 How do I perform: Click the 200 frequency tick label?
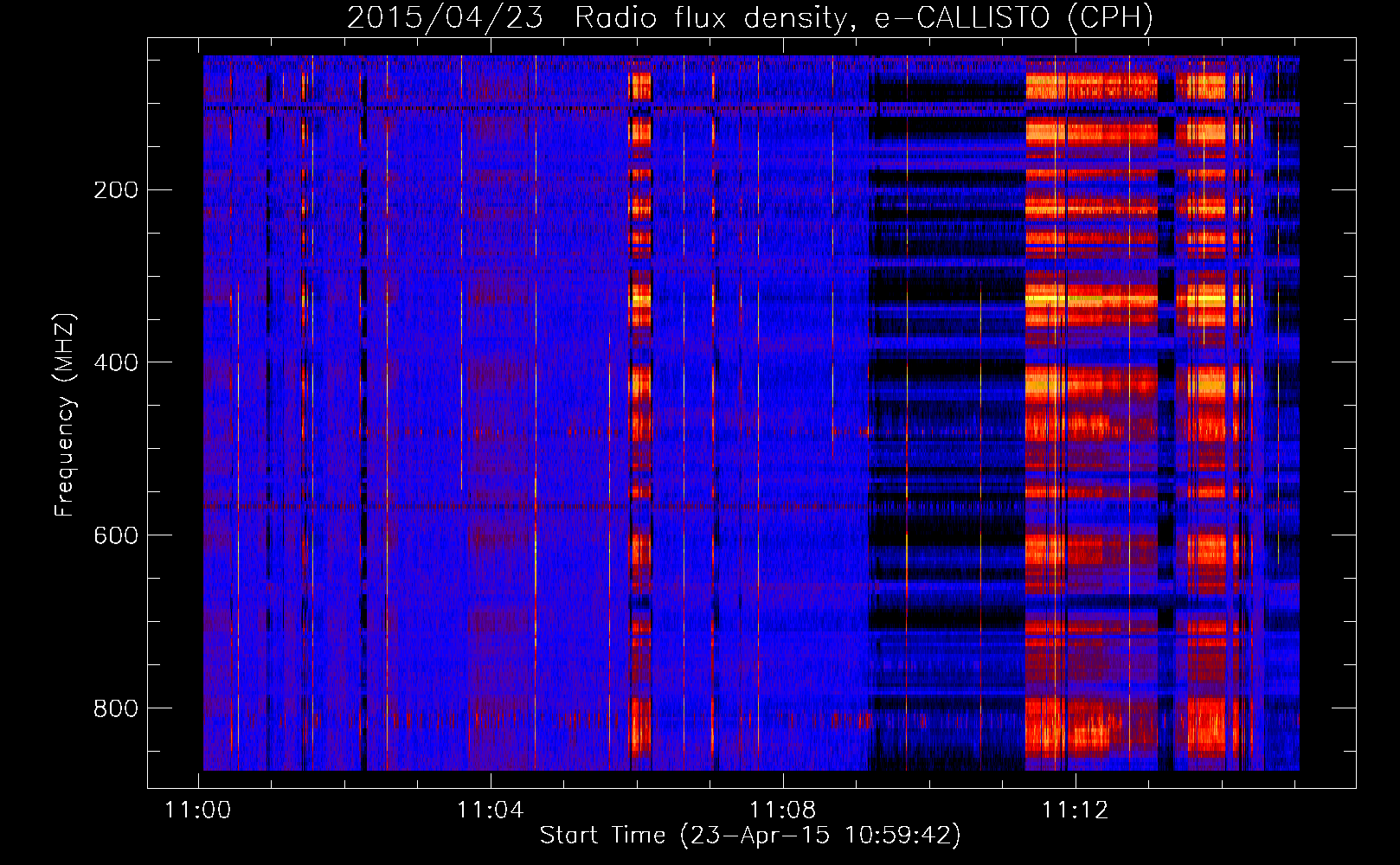[x=116, y=189]
